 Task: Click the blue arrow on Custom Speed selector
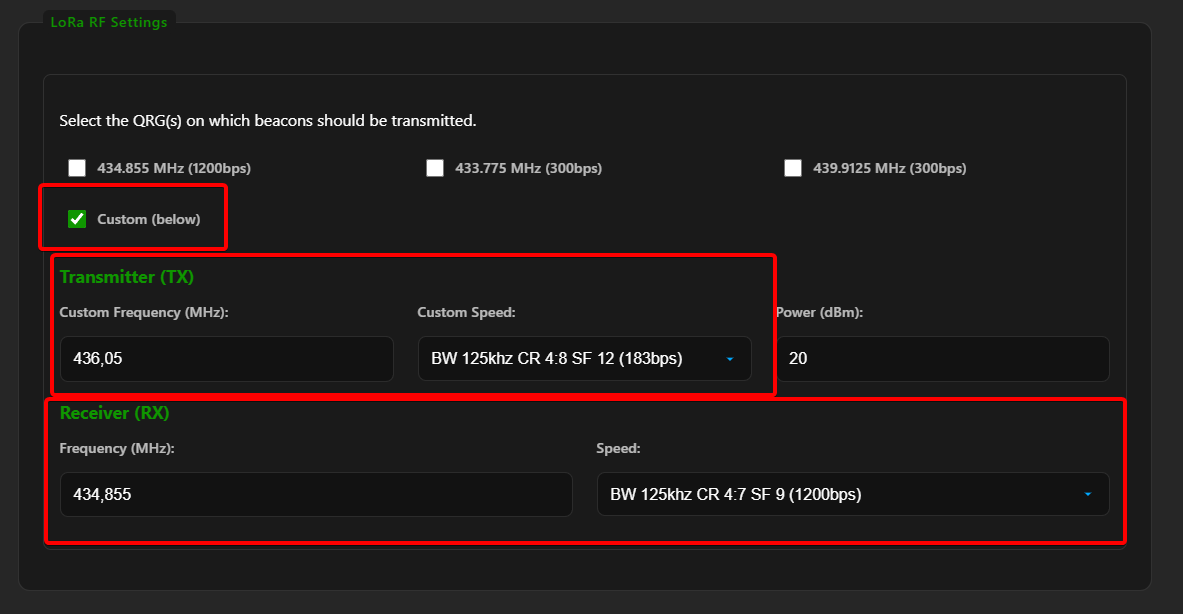tap(729, 359)
